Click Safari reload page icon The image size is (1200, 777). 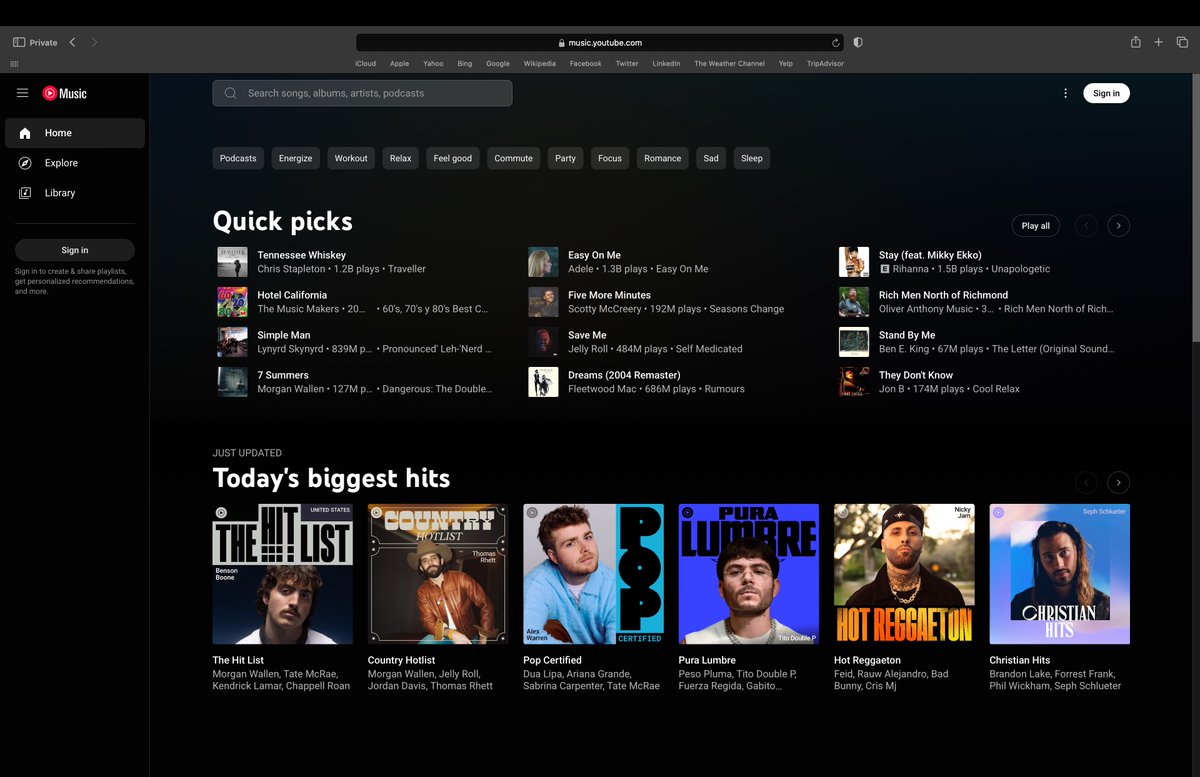tap(836, 43)
